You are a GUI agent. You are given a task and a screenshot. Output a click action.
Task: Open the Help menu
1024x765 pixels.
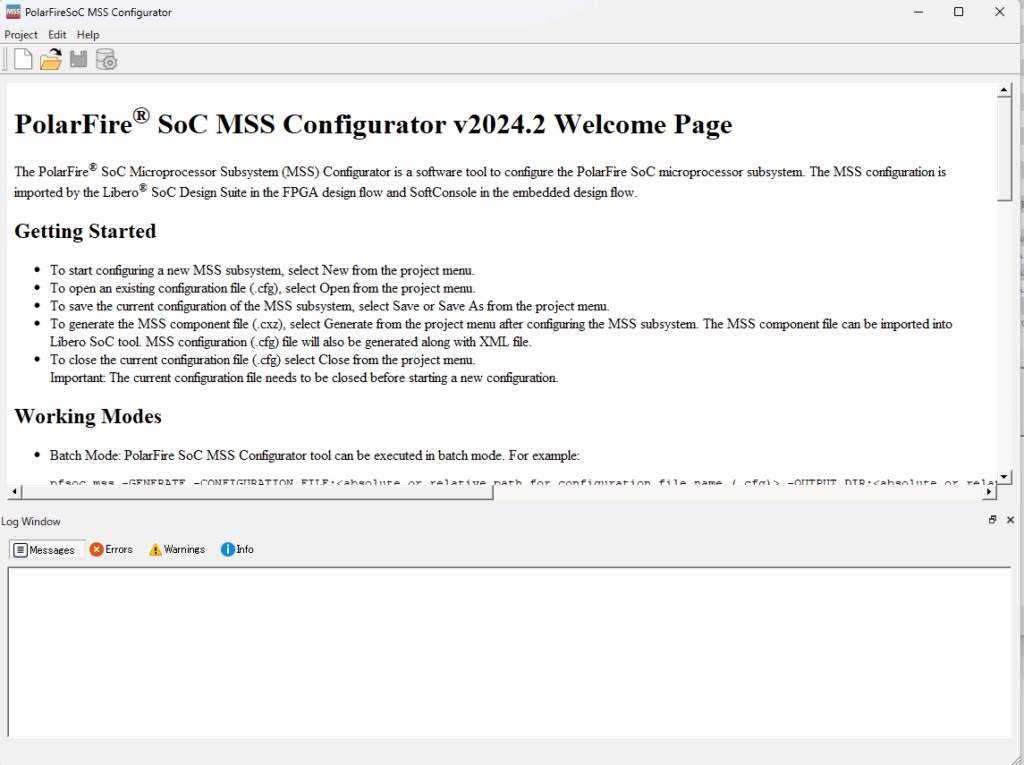pos(88,35)
